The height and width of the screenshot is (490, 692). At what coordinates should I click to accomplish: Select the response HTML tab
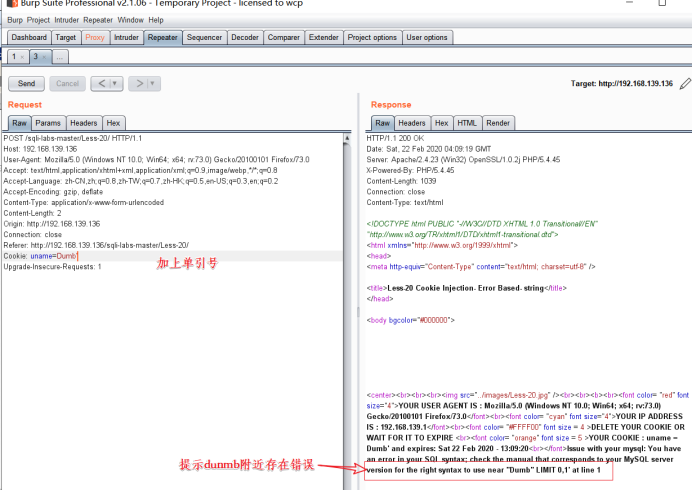[x=467, y=123]
